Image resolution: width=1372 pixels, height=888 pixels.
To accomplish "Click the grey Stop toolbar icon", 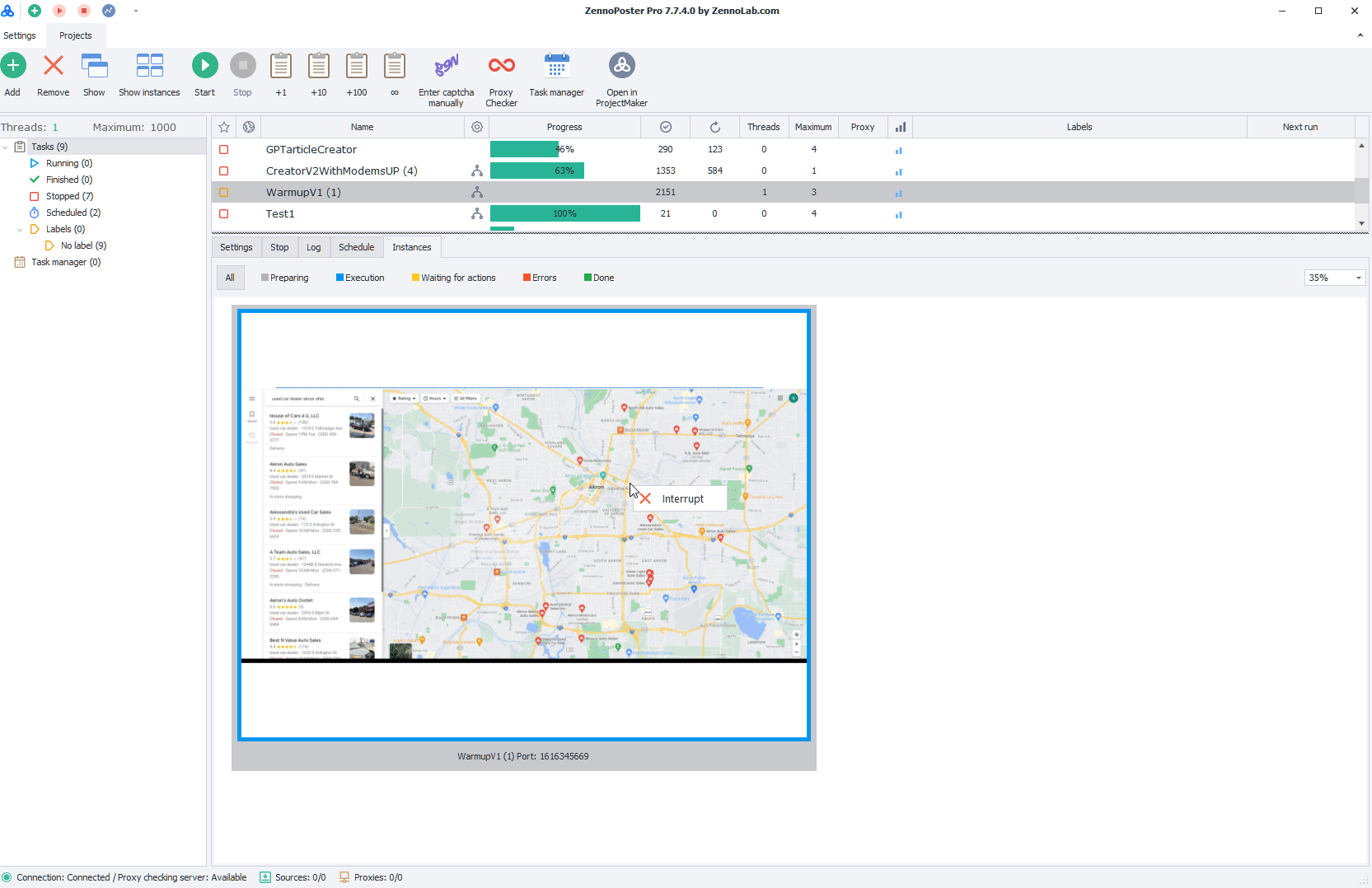I will (243, 66).
